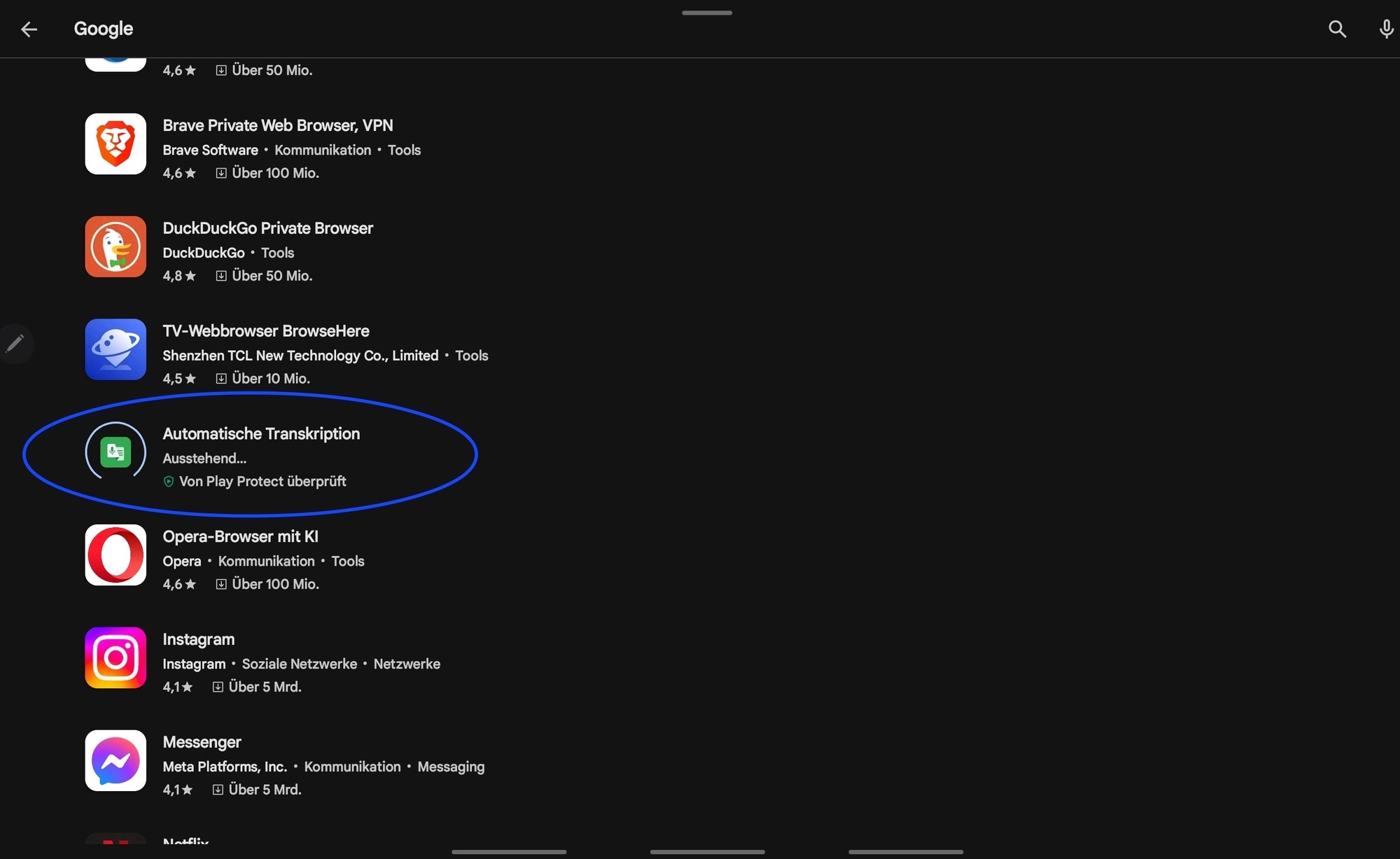Tap the Opera red O icon
The image size is (1400, 859).
115,555
